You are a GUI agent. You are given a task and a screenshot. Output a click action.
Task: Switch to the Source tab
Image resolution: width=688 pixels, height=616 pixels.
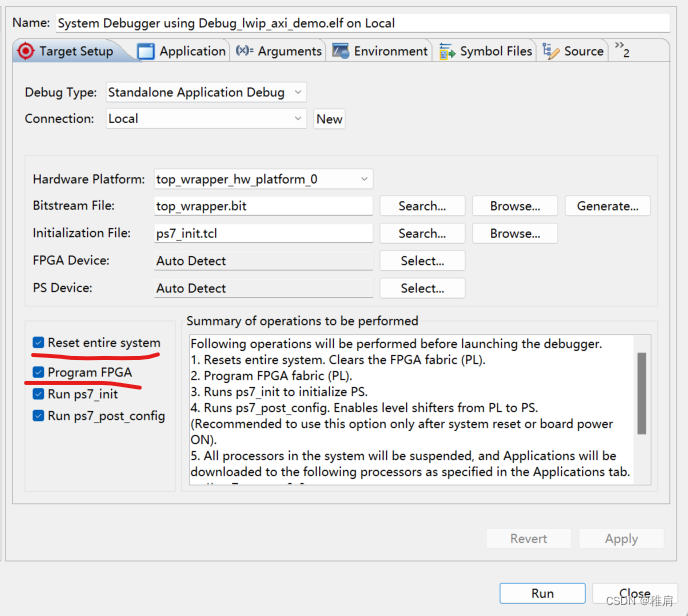point(573,51)
